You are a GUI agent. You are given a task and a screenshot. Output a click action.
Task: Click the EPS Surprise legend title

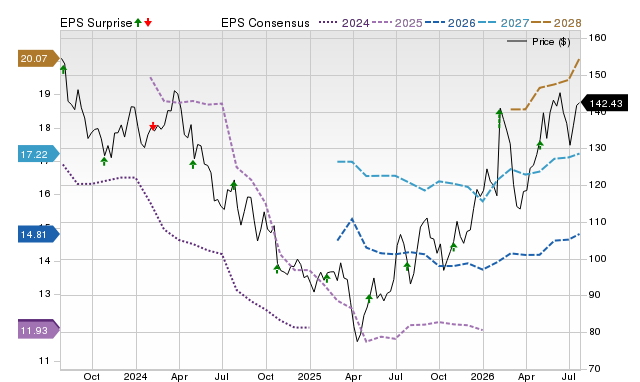point(96,23)
